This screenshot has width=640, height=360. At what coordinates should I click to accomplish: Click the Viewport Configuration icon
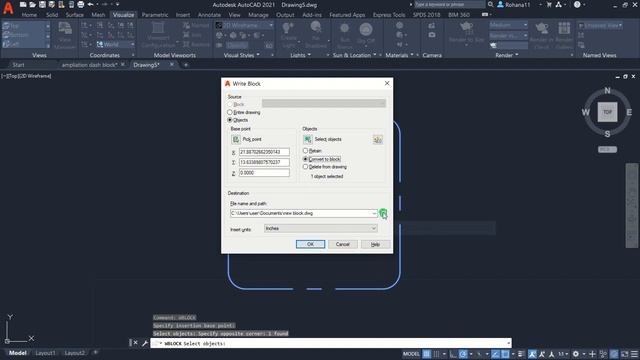(158, 28)
